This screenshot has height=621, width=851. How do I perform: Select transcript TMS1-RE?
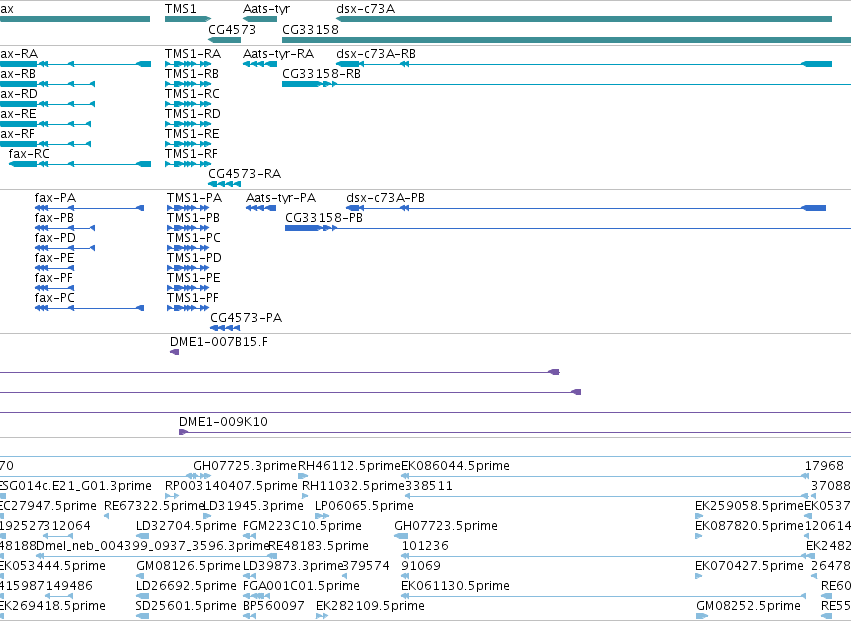(192, 134)
